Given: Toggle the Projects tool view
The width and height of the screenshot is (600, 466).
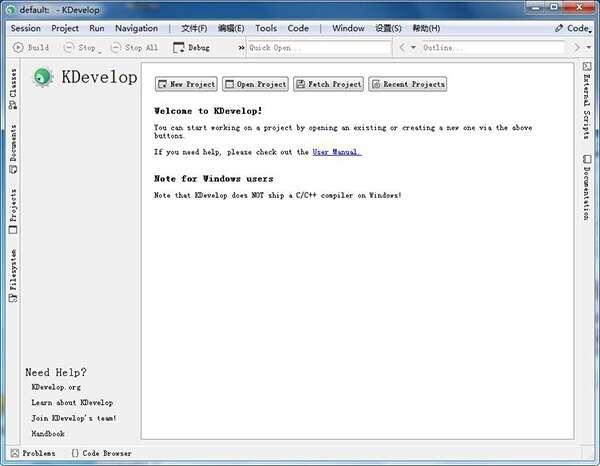Looking at the screenshot, I should point(13,210).
